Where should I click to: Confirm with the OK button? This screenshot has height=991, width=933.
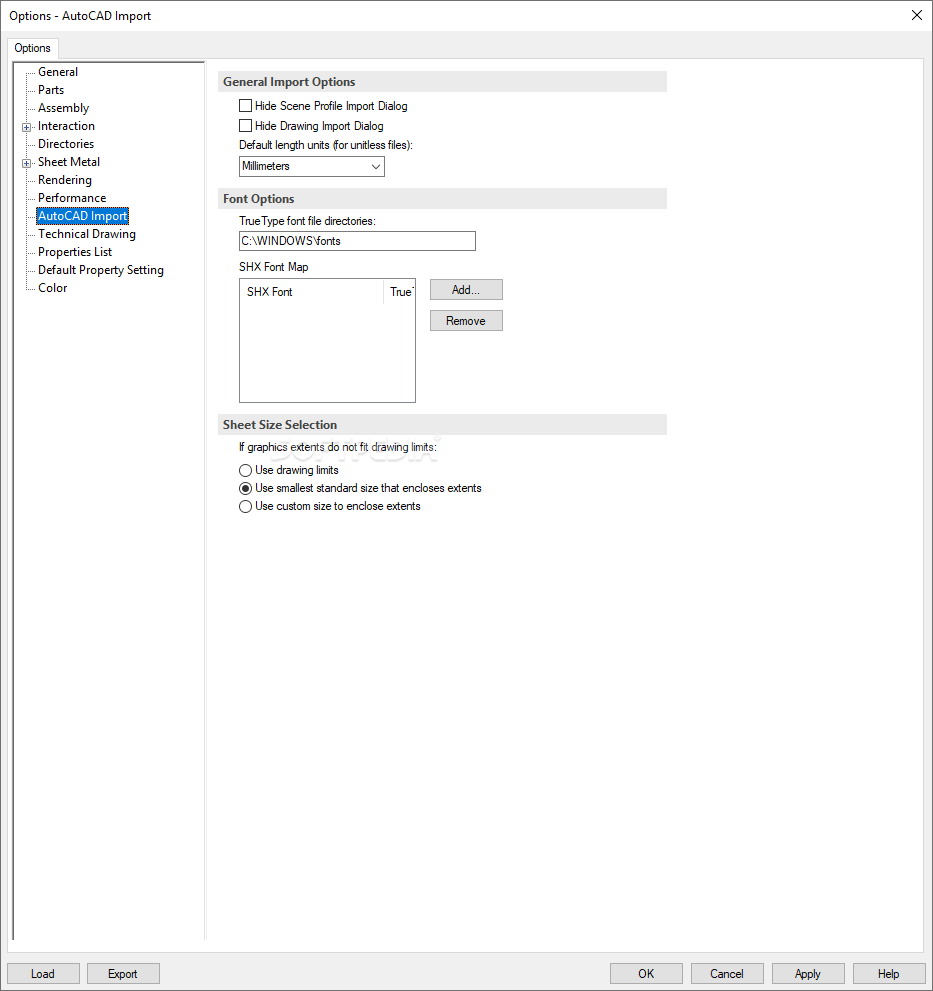tap(646, 974)
